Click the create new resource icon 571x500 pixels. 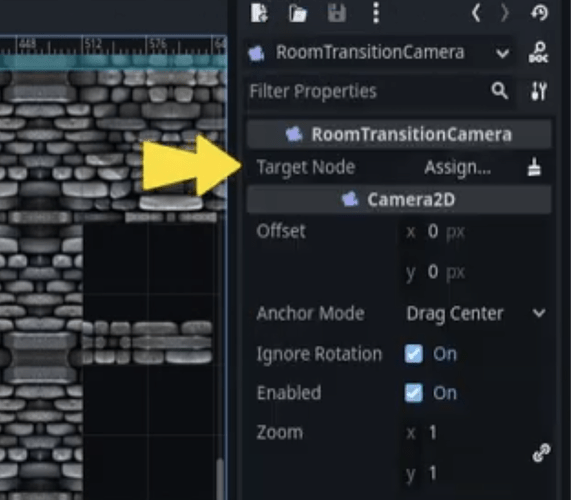[x=259, y=13]
